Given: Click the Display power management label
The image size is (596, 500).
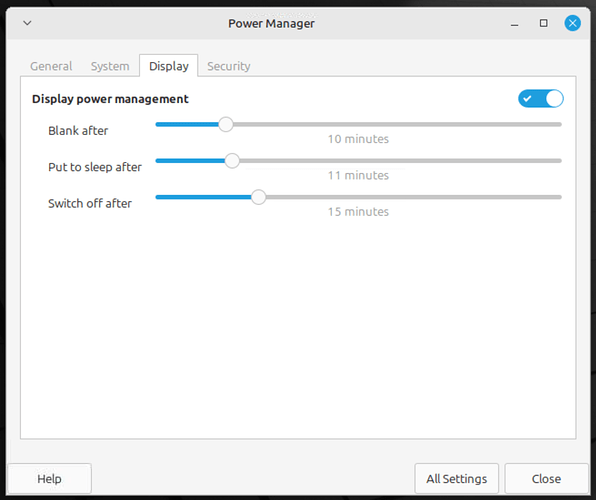Looking at the screenshot, I should tap(110, 99).
